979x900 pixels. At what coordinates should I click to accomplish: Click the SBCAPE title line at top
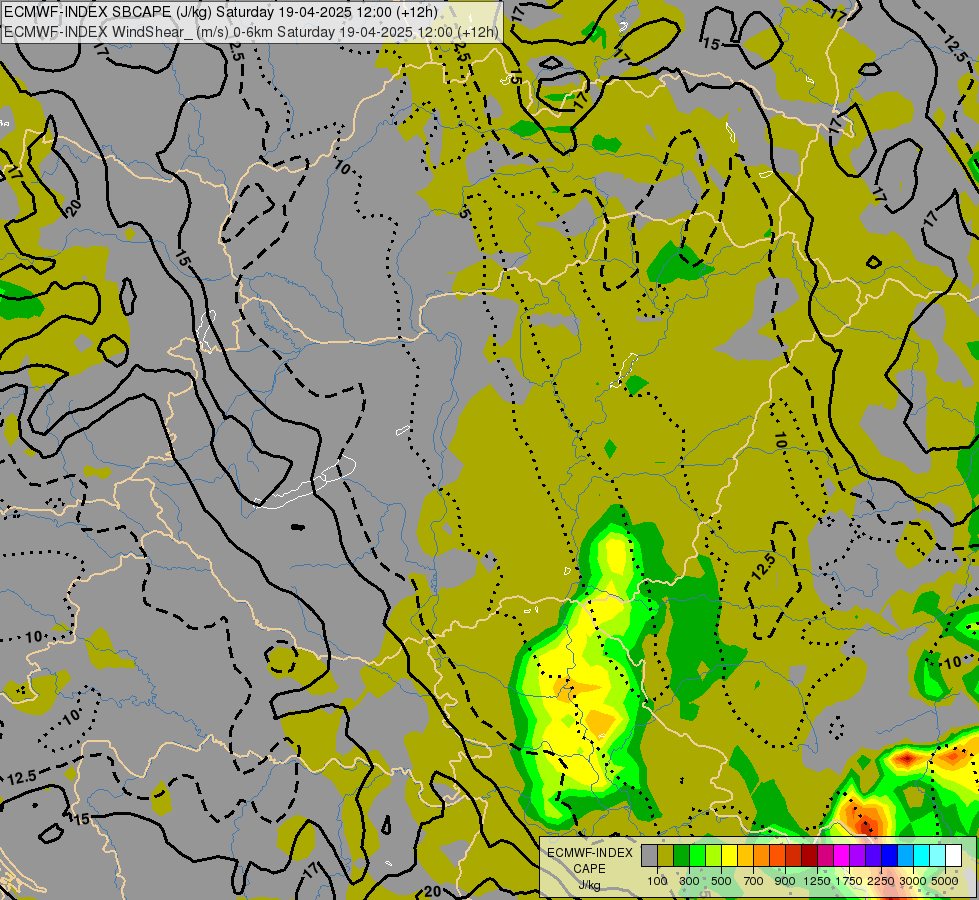click(221, 12)
